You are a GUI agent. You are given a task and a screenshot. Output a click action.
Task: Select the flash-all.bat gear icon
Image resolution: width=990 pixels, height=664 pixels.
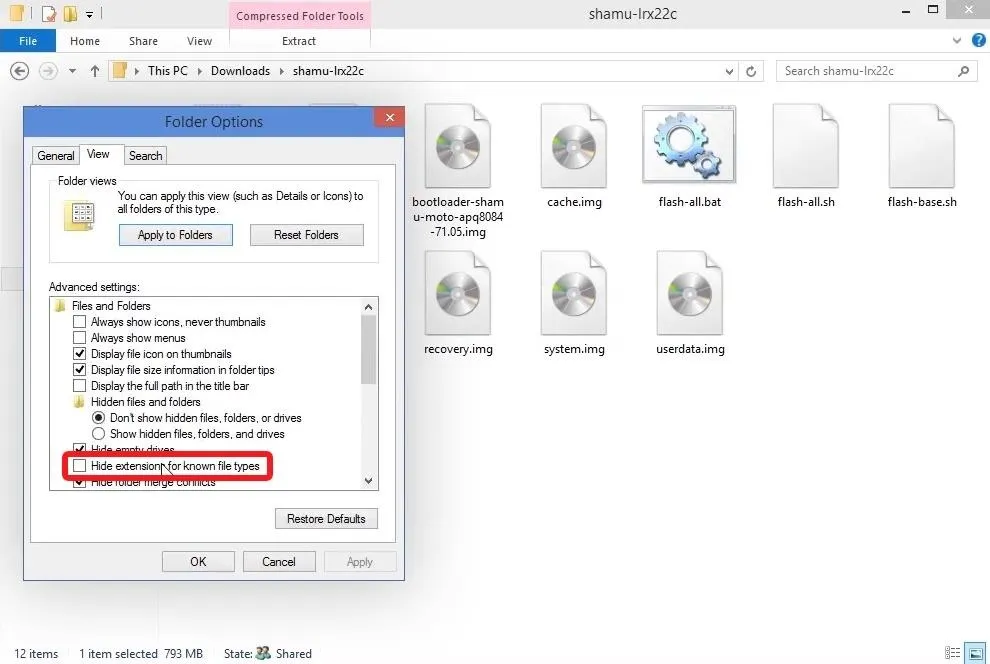689,145
